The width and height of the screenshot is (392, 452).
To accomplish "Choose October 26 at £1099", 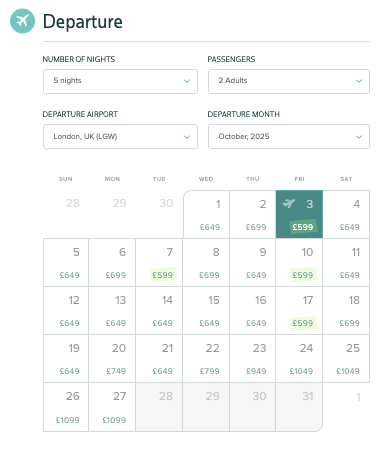I will (66, 407).
